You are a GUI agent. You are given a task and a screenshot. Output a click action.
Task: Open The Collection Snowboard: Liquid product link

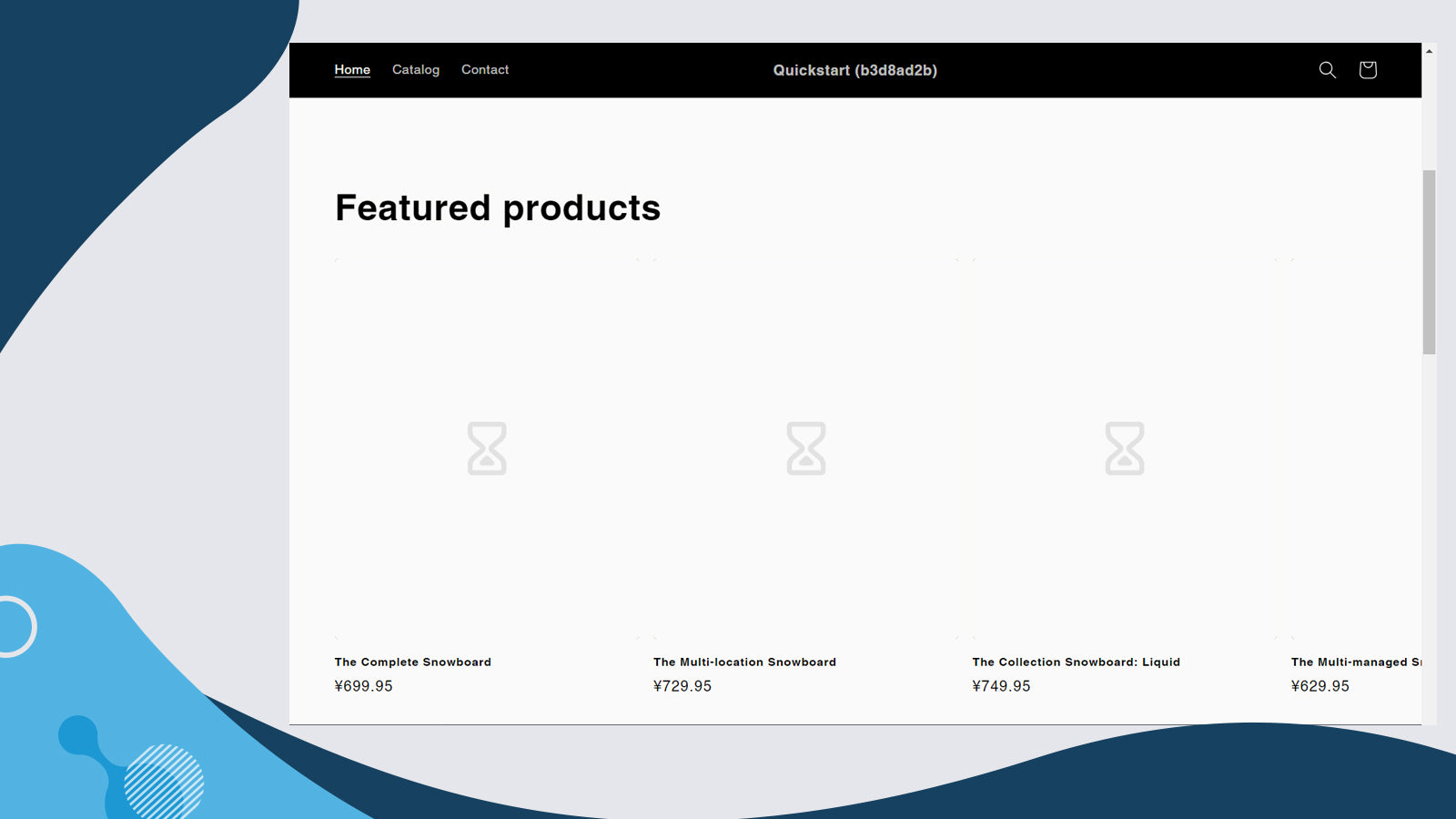(1076, 662)
